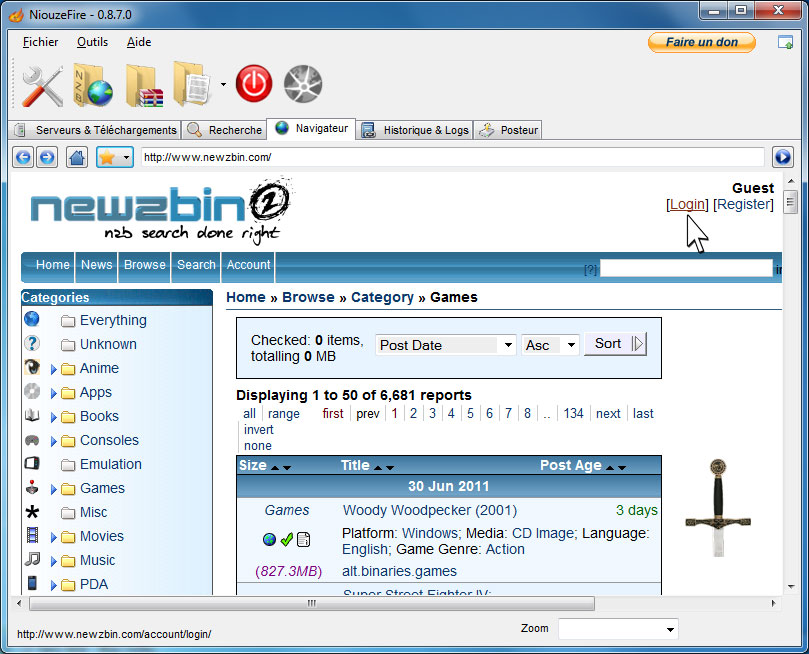Click the red power button icon
Viewport: 809px width, 654px height.
254,84
